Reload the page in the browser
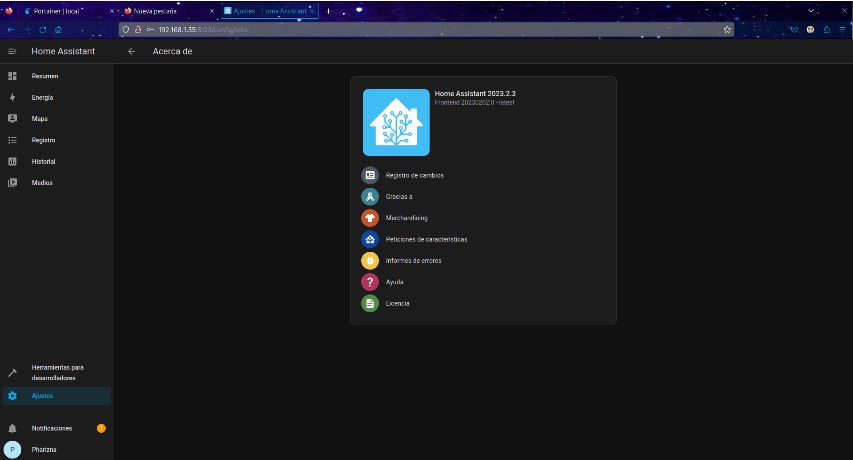 [42, 29]
